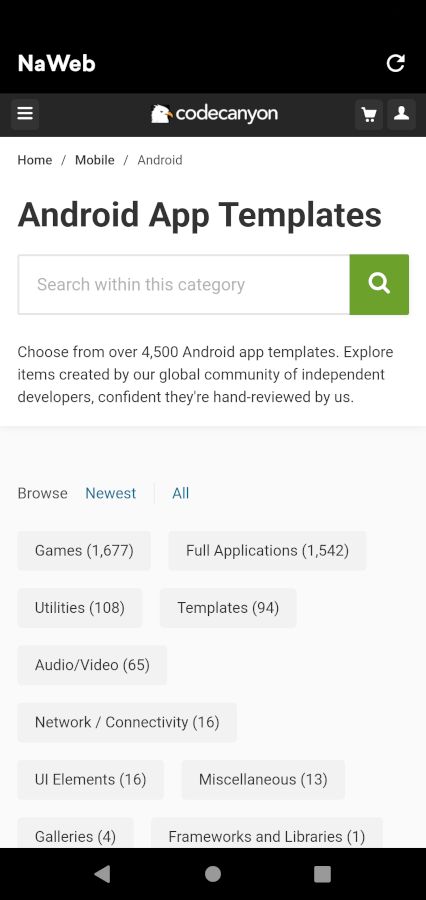Tap the NaWeb refresh icon
Viewport: 426px width, 900px height.
pos(396,63)
